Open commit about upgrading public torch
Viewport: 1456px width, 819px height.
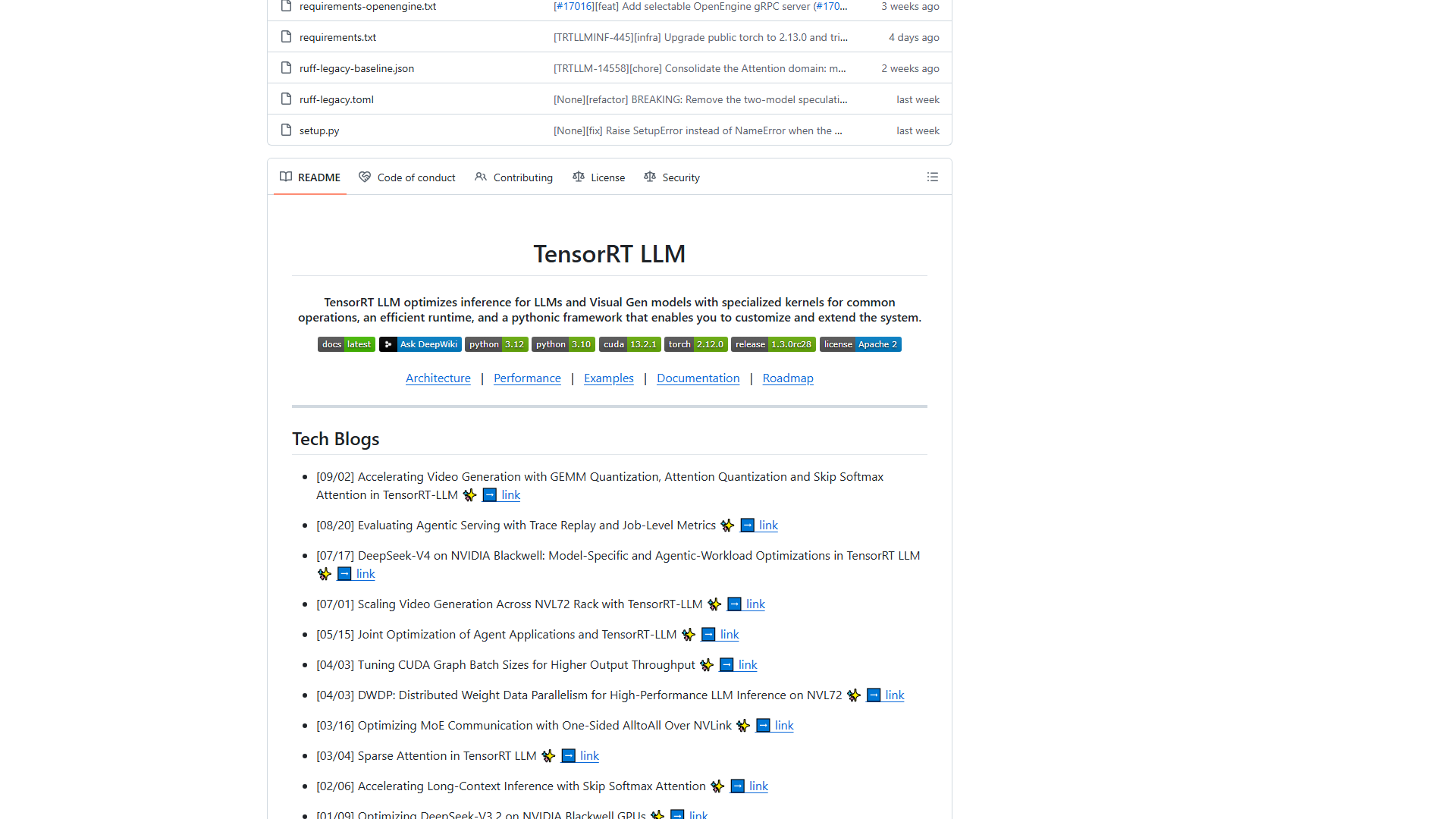click(x=701, y=37)
